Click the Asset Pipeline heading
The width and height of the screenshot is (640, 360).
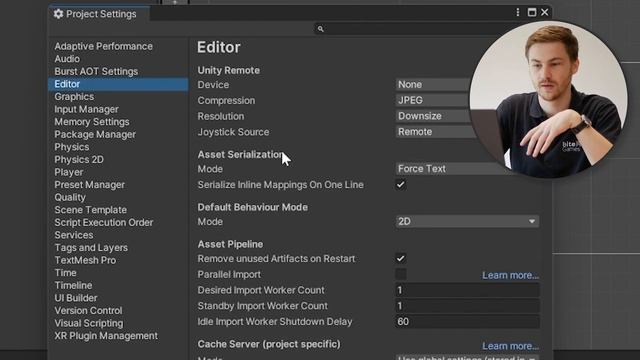pos(230,244)
